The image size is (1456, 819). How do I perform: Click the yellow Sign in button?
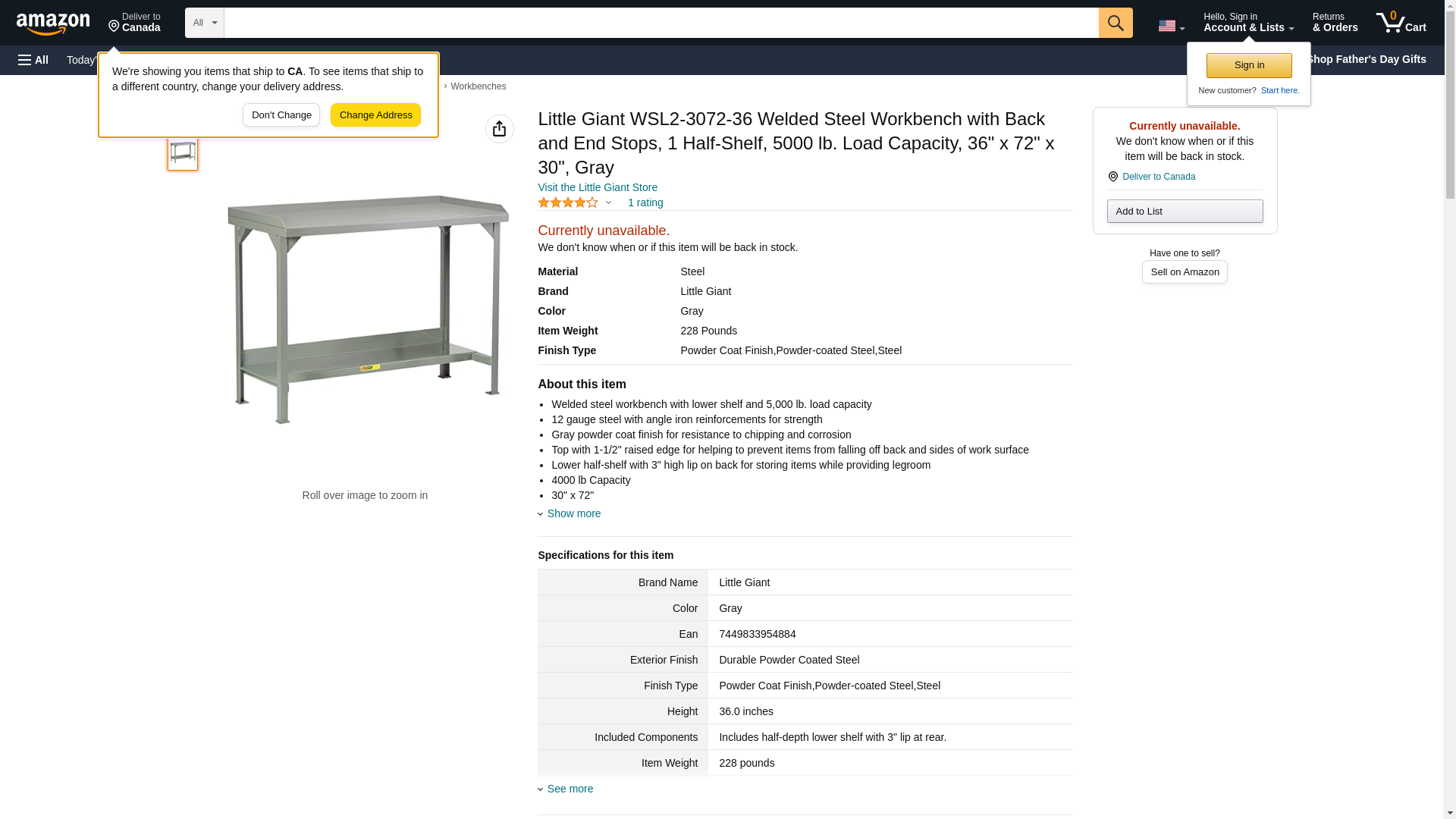(1249, 65)
